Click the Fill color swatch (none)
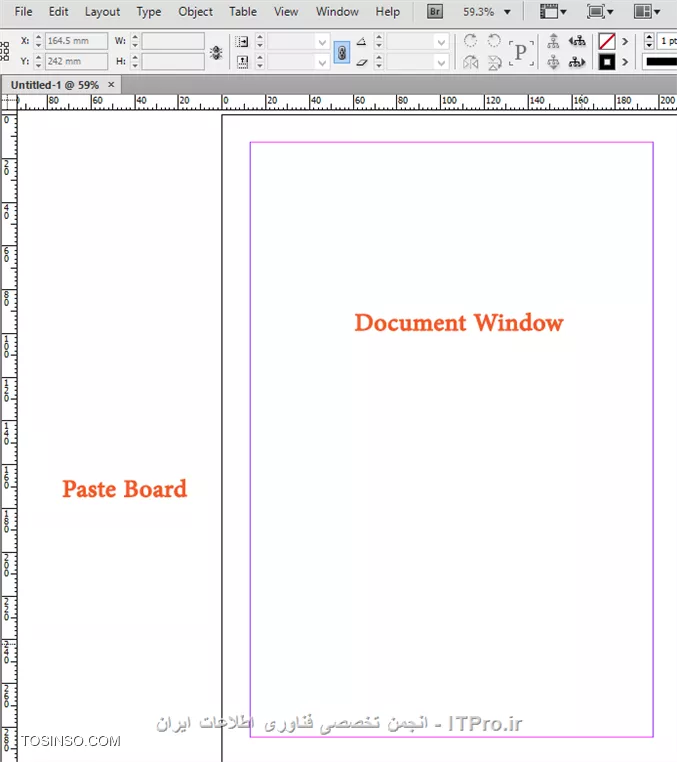 tap(607, 41)
